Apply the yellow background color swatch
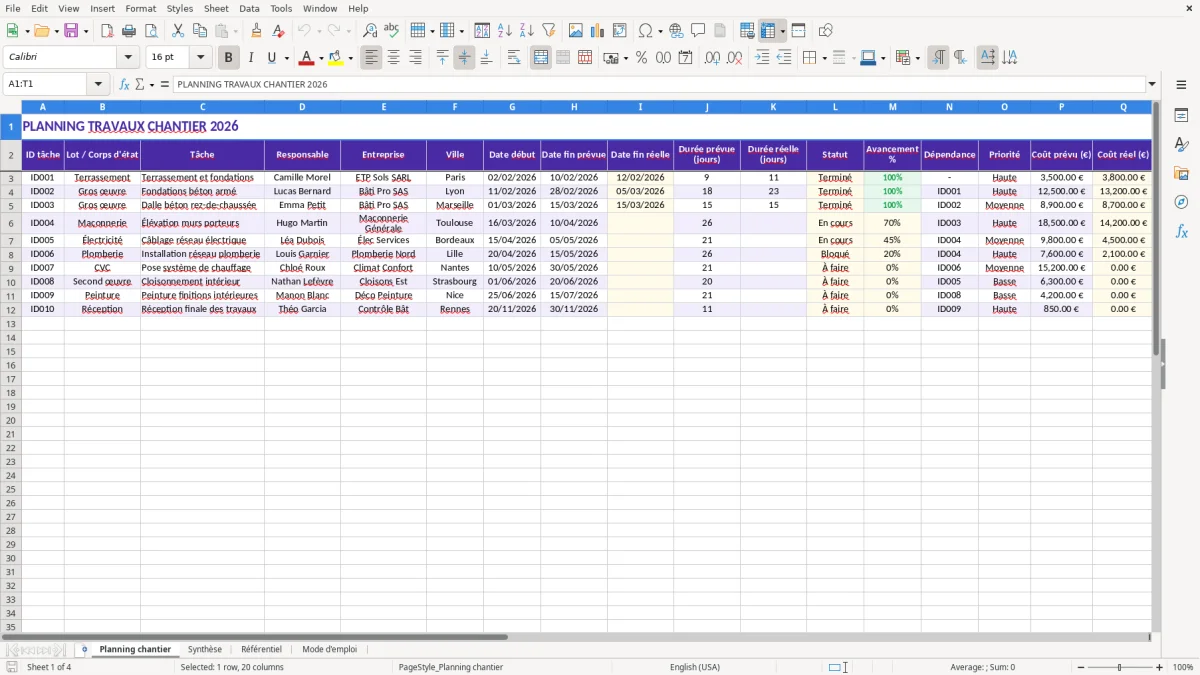This screenshot has height=675, width=1200. (336, 58)
